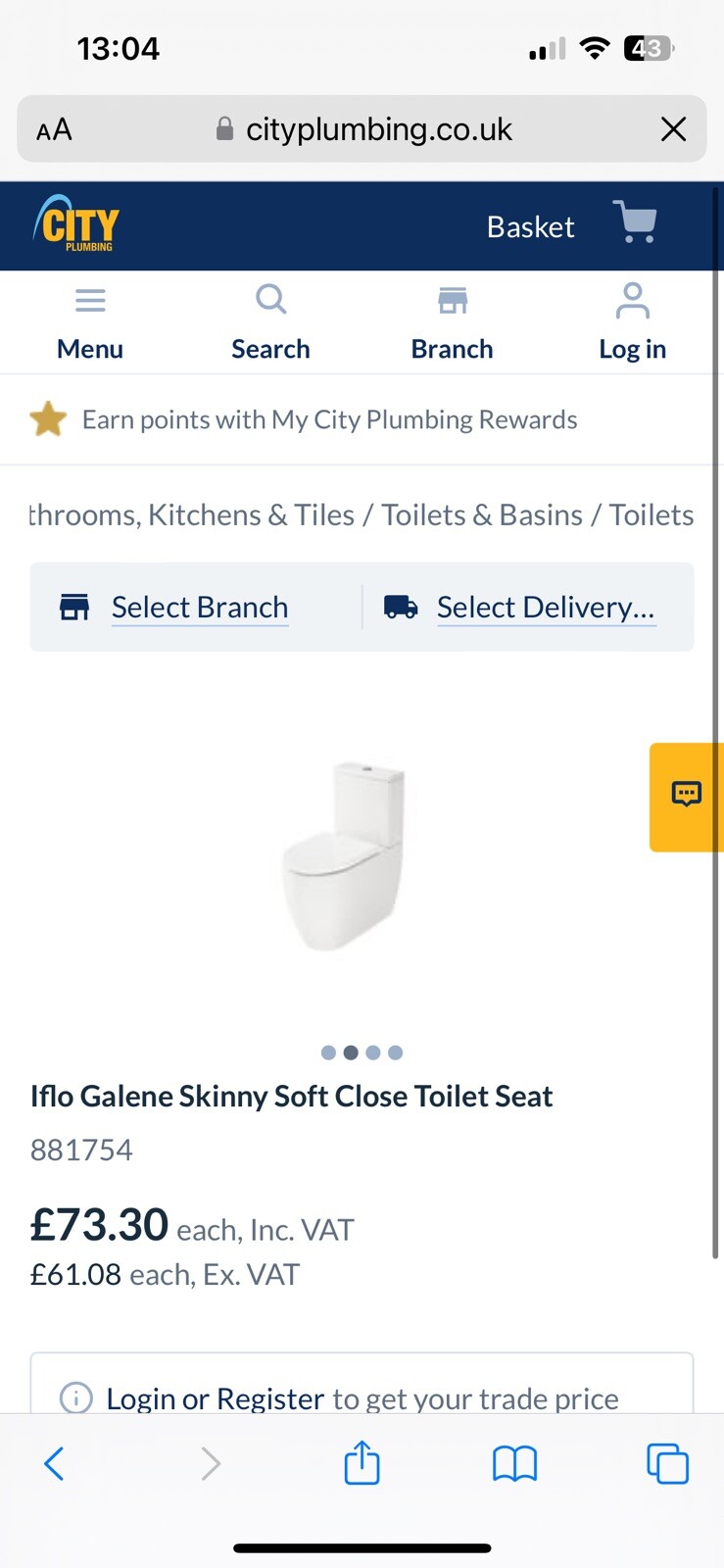
Task: Tap the toilet product image
Action: (x=345, y=855)
